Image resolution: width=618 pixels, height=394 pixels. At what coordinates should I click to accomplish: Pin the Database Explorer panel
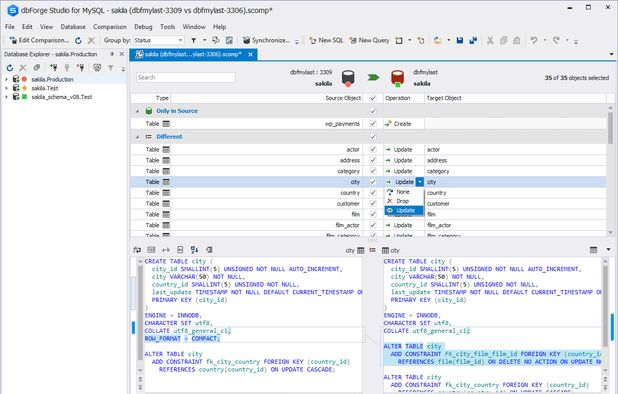click(112, 54)
